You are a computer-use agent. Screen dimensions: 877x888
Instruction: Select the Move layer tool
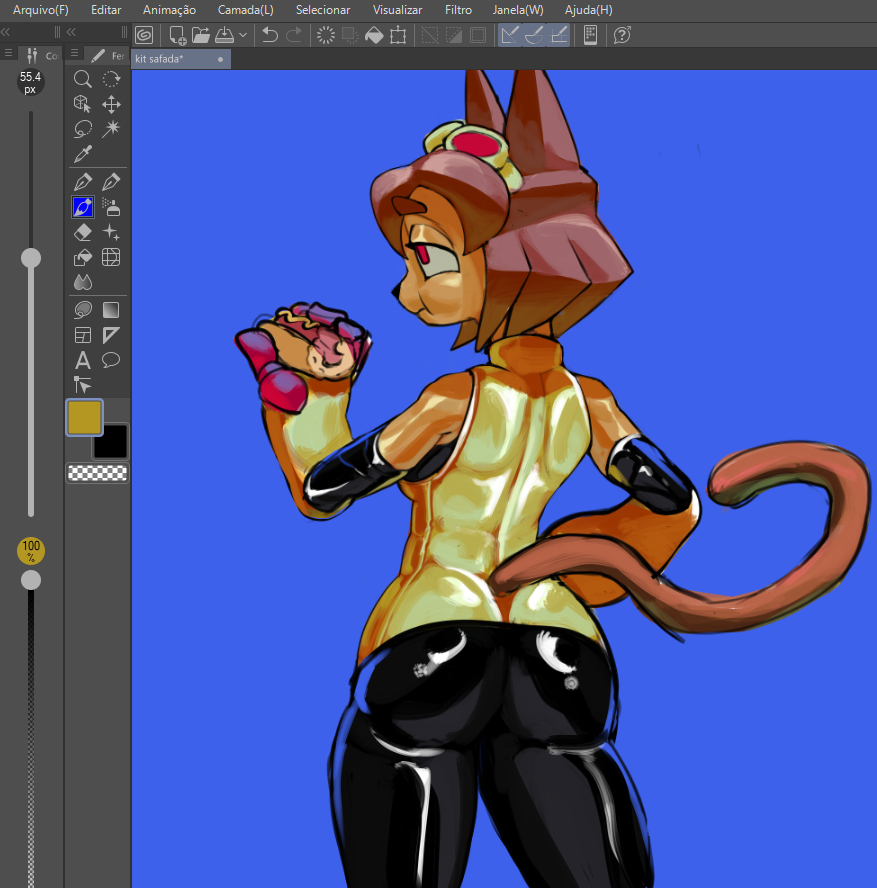(111, 104)
